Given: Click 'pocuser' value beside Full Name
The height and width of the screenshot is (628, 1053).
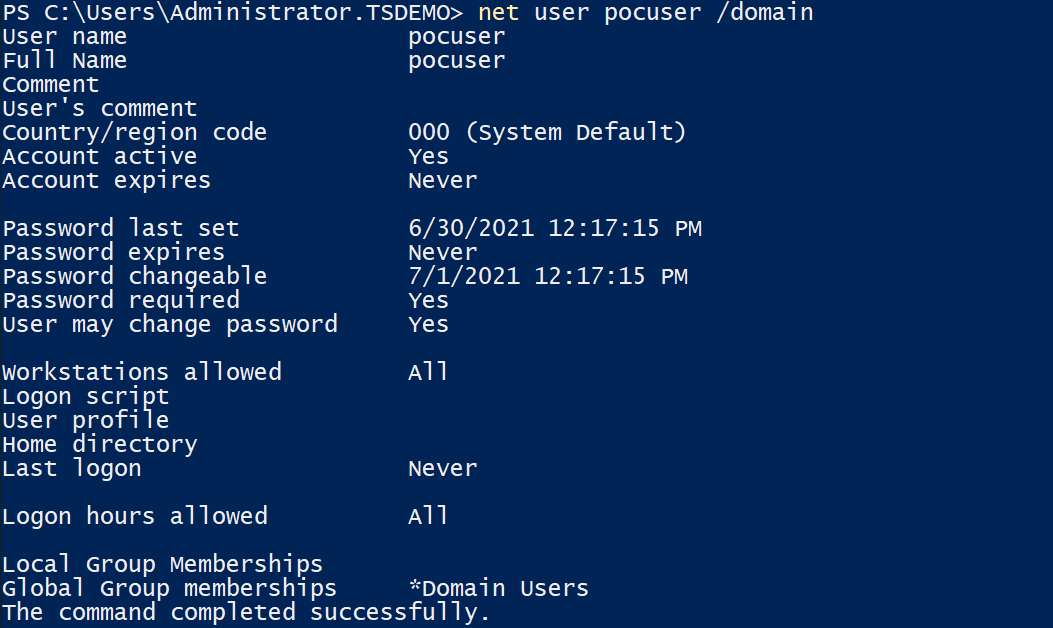Looking at the screenshot, I should [x=457, y=62].
